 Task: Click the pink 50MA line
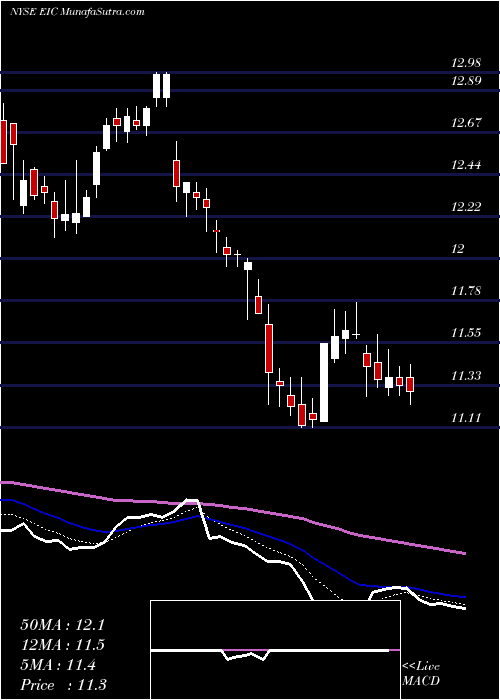(x=232, y=507)
